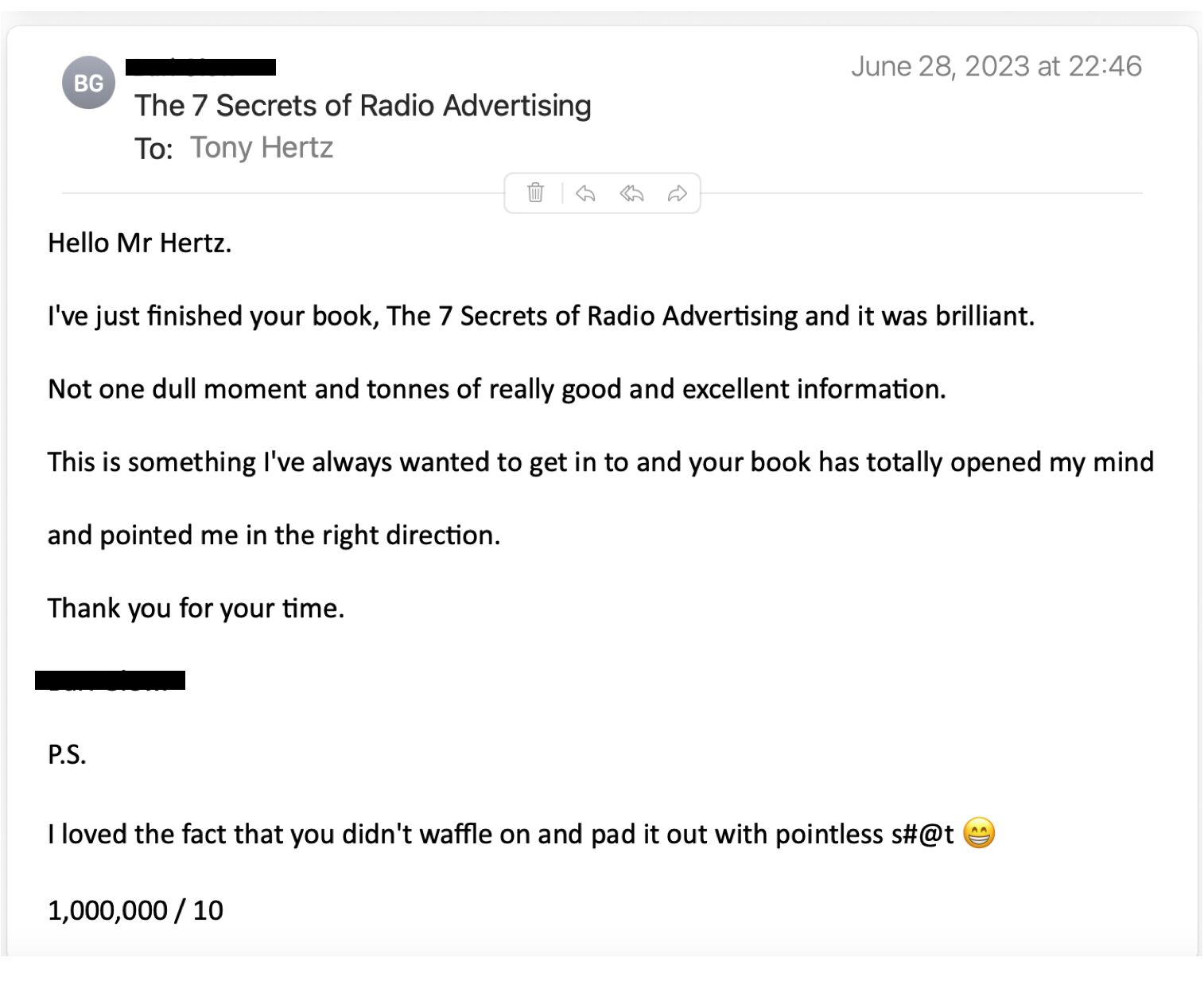Click the redacted sender name in header
The height and width of the screenshot is (985, 1204).
click(x=200, y=68)
